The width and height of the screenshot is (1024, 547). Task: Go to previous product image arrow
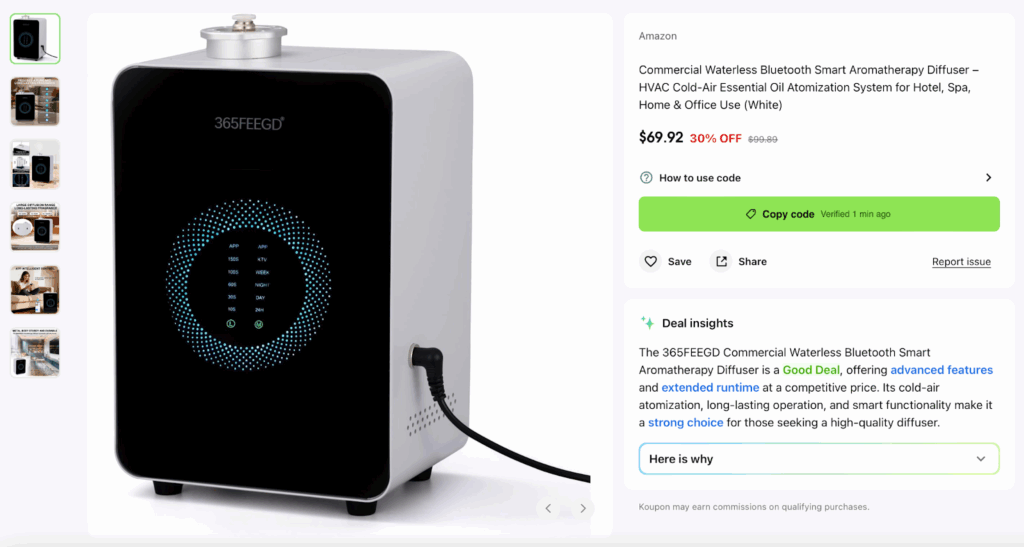tap(549, 508)
